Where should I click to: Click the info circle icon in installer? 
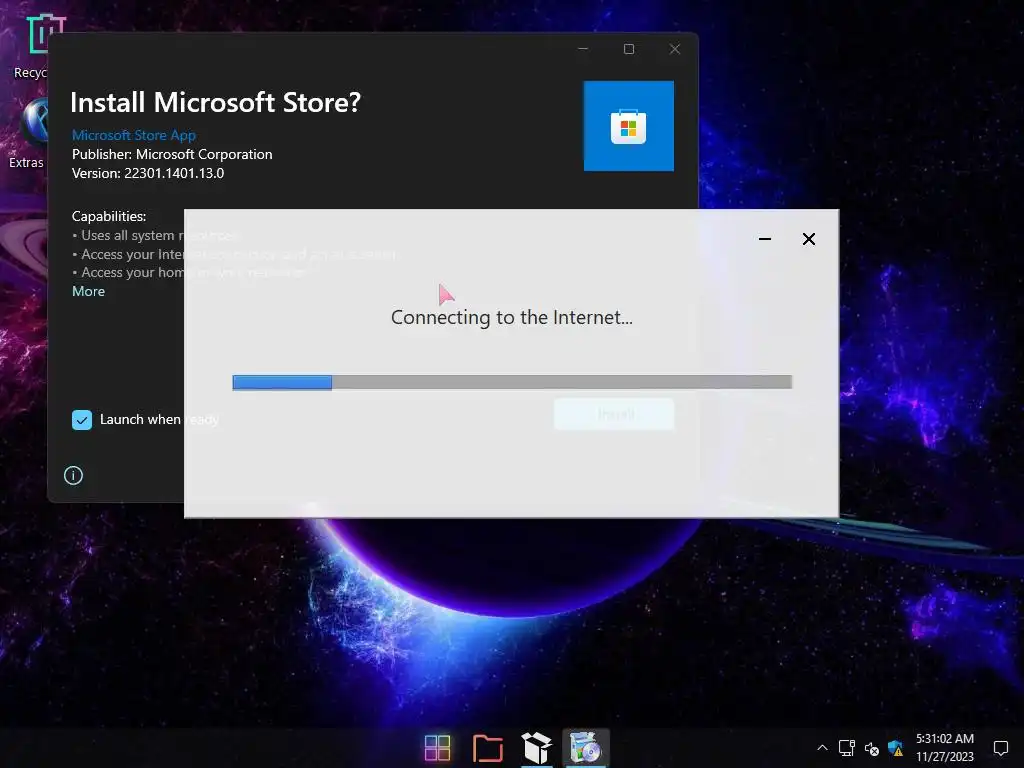pos(73,475)
